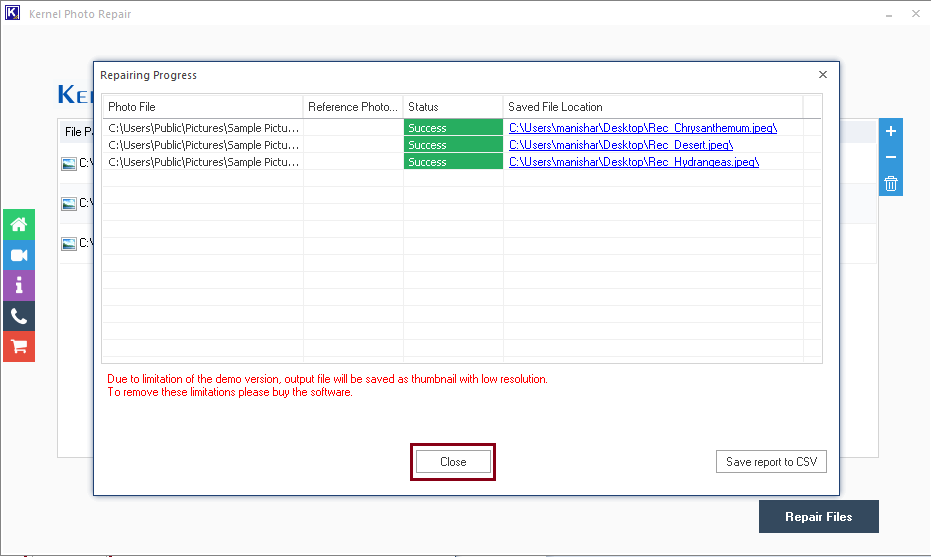Click the green Home sidebar icon
Image resolution: width=931 pixels, height=557 pixels.
click(x=19, y=224)
